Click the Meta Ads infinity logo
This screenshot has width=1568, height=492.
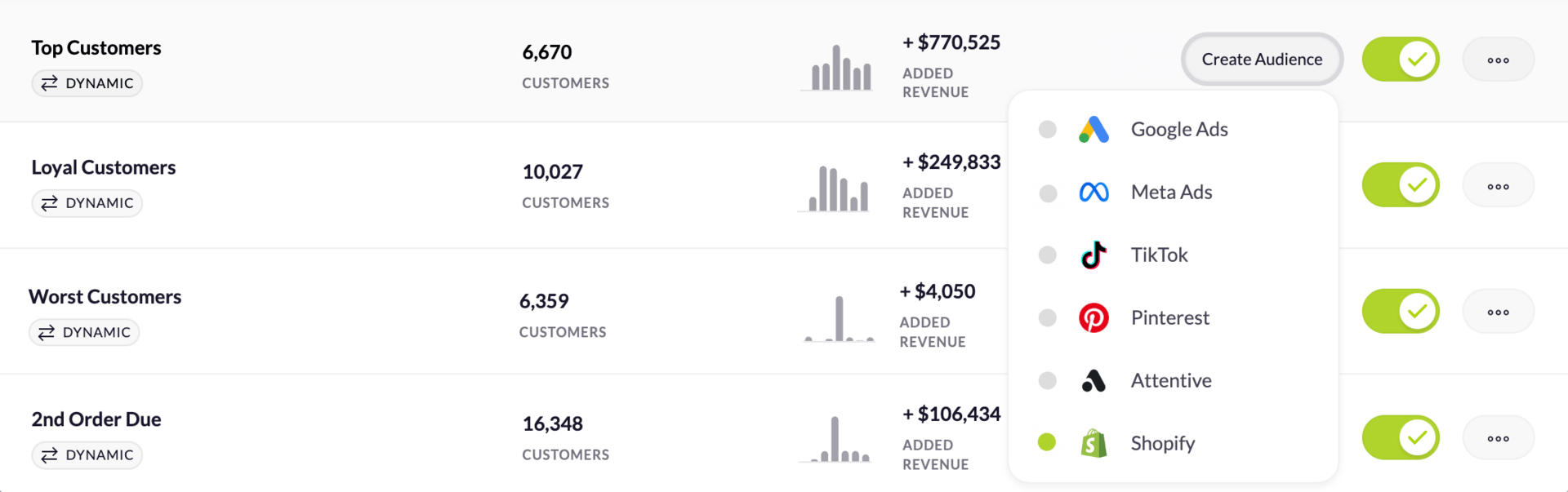1094,193
